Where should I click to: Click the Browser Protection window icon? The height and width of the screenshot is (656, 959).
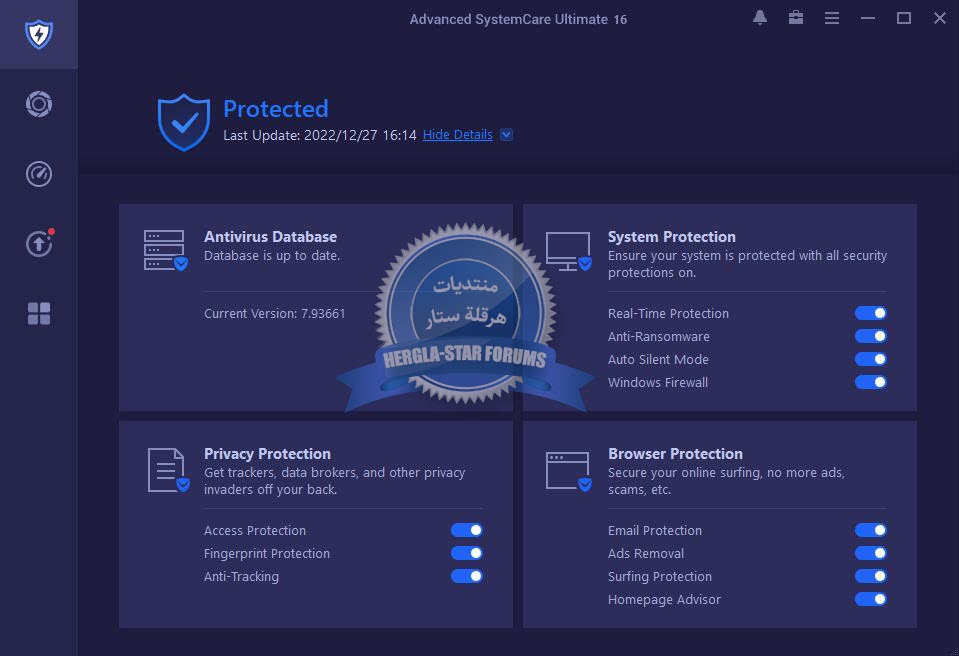tap(569, 471)
